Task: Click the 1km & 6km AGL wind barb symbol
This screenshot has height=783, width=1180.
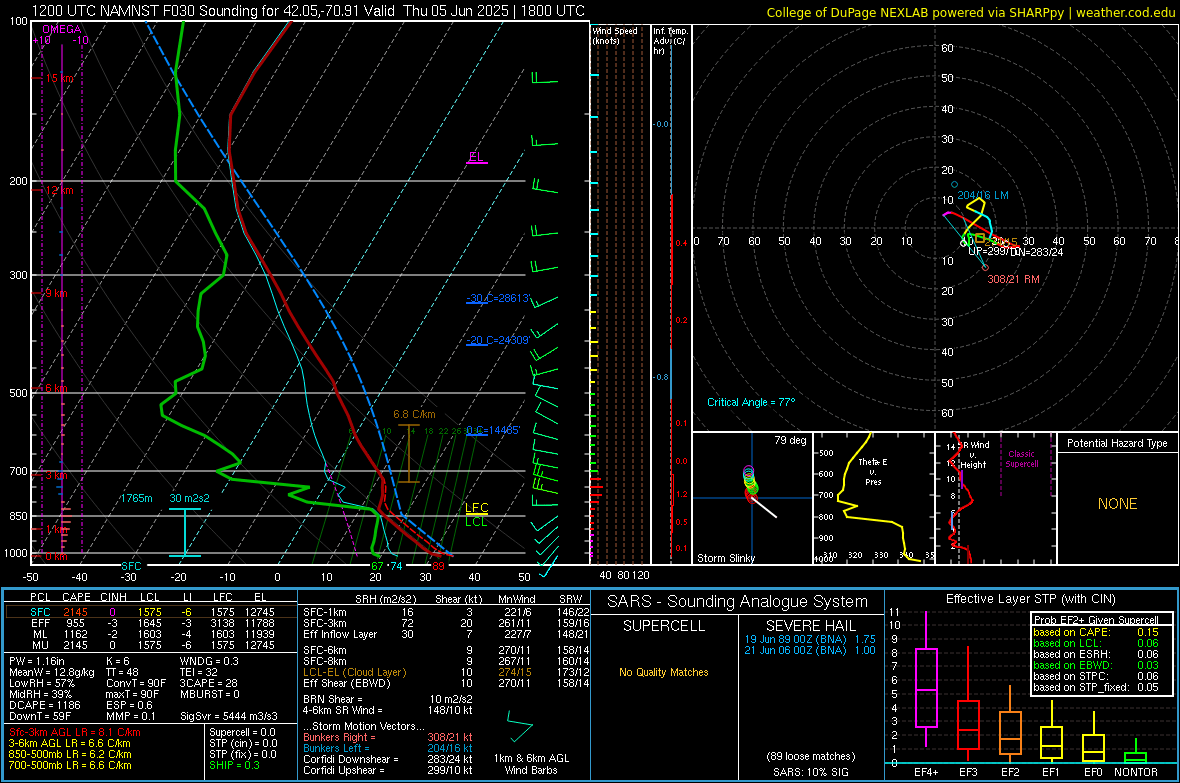Action: (x=519, y=727)
